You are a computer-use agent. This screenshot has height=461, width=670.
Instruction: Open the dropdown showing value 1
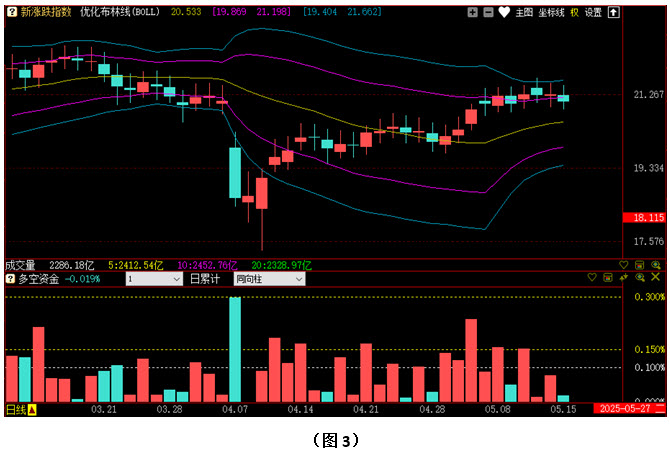click(x=154, y=279)
